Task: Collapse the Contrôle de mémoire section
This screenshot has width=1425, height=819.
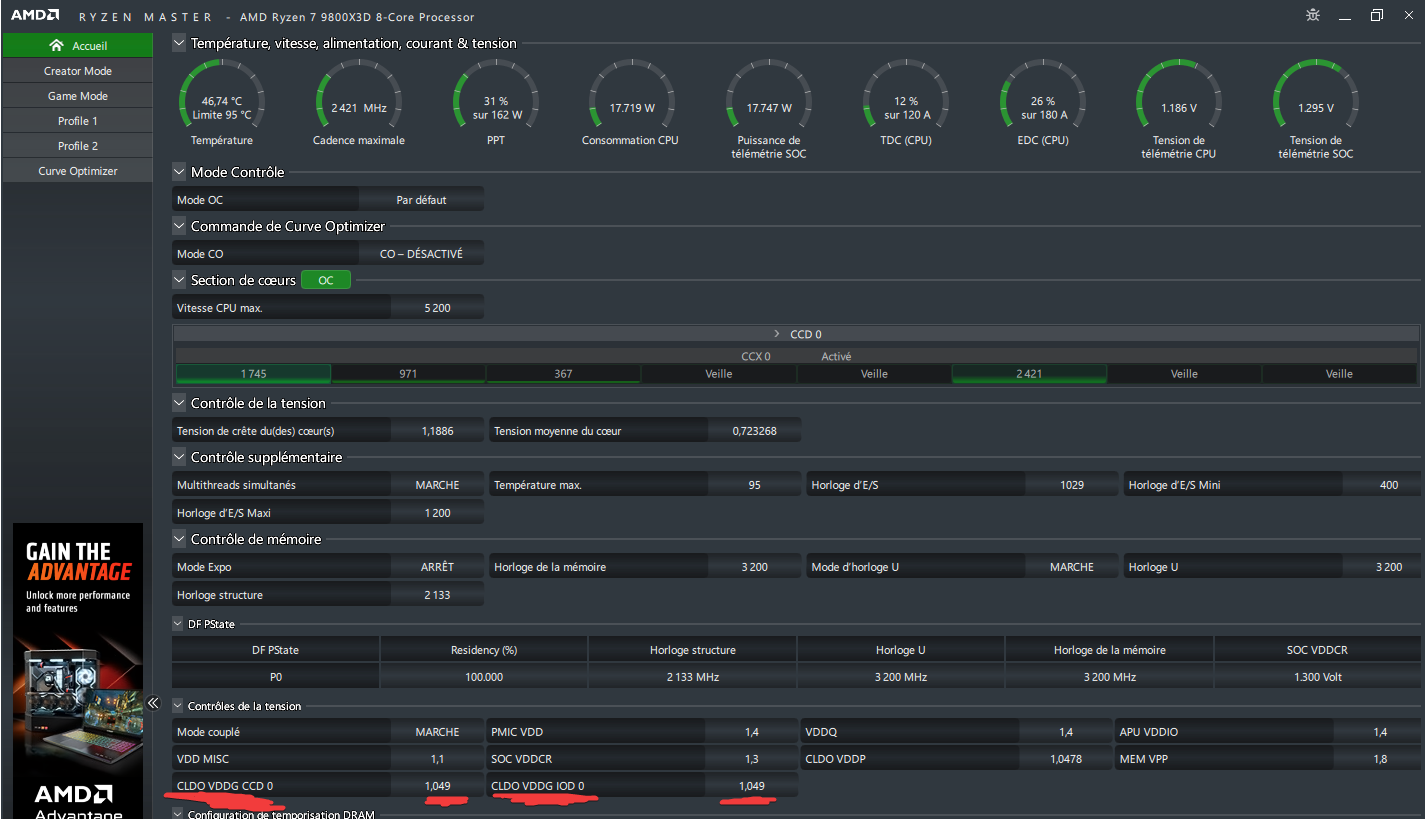Action: [x=179, y=539]
